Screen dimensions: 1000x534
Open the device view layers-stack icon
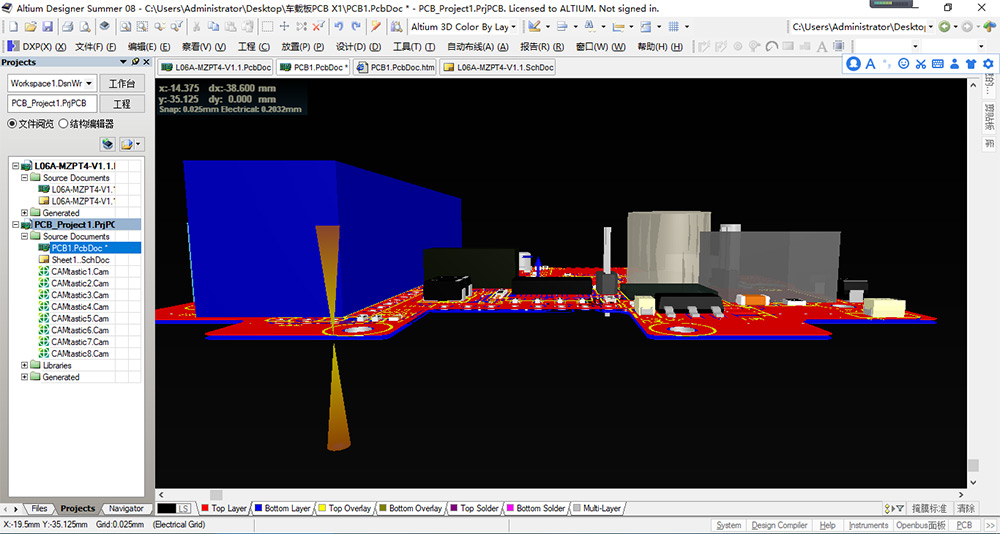104,27
